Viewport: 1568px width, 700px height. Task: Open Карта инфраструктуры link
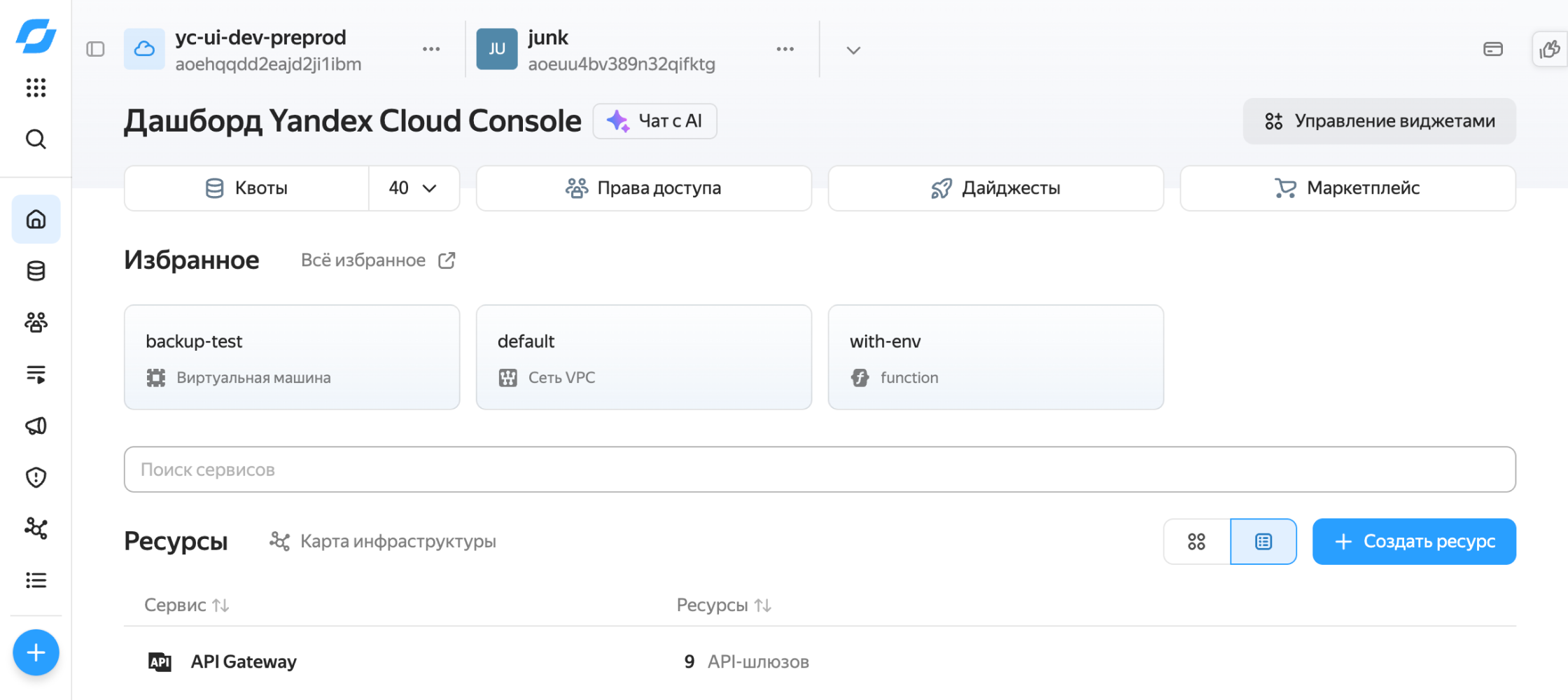tap(383, 541)
